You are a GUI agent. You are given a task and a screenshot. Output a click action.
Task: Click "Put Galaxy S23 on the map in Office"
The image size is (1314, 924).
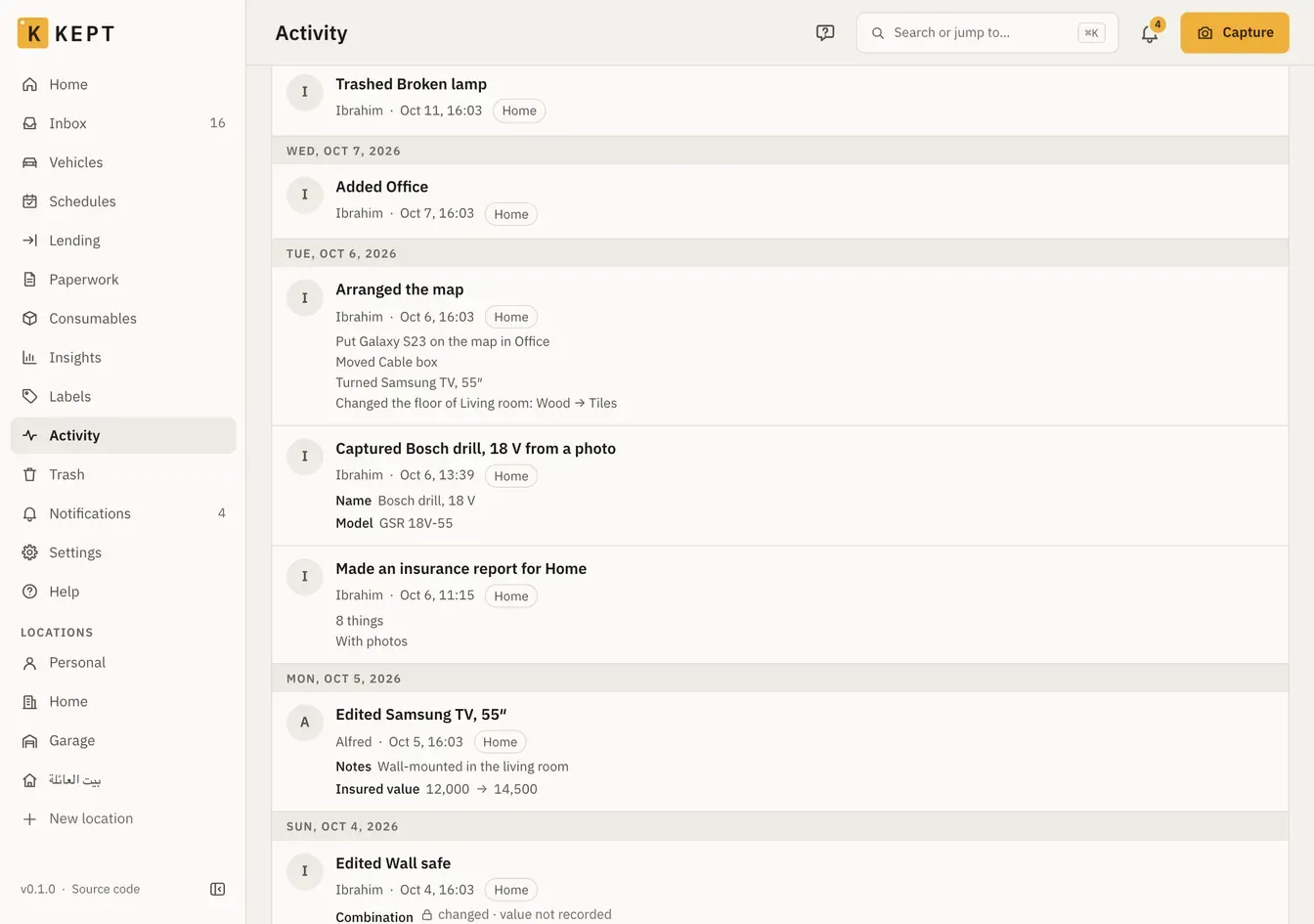443,341
